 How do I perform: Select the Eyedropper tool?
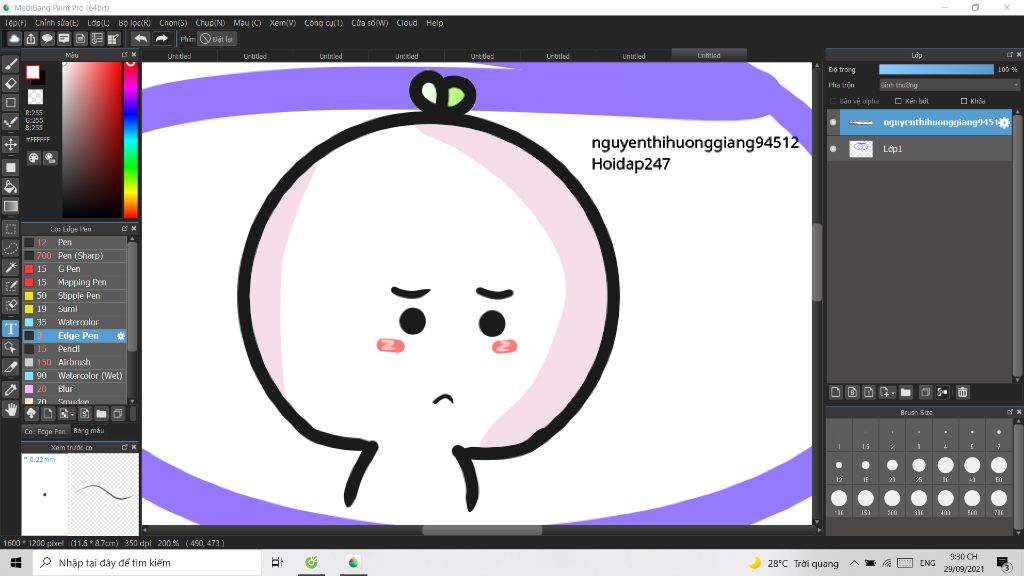coord(10,390)
